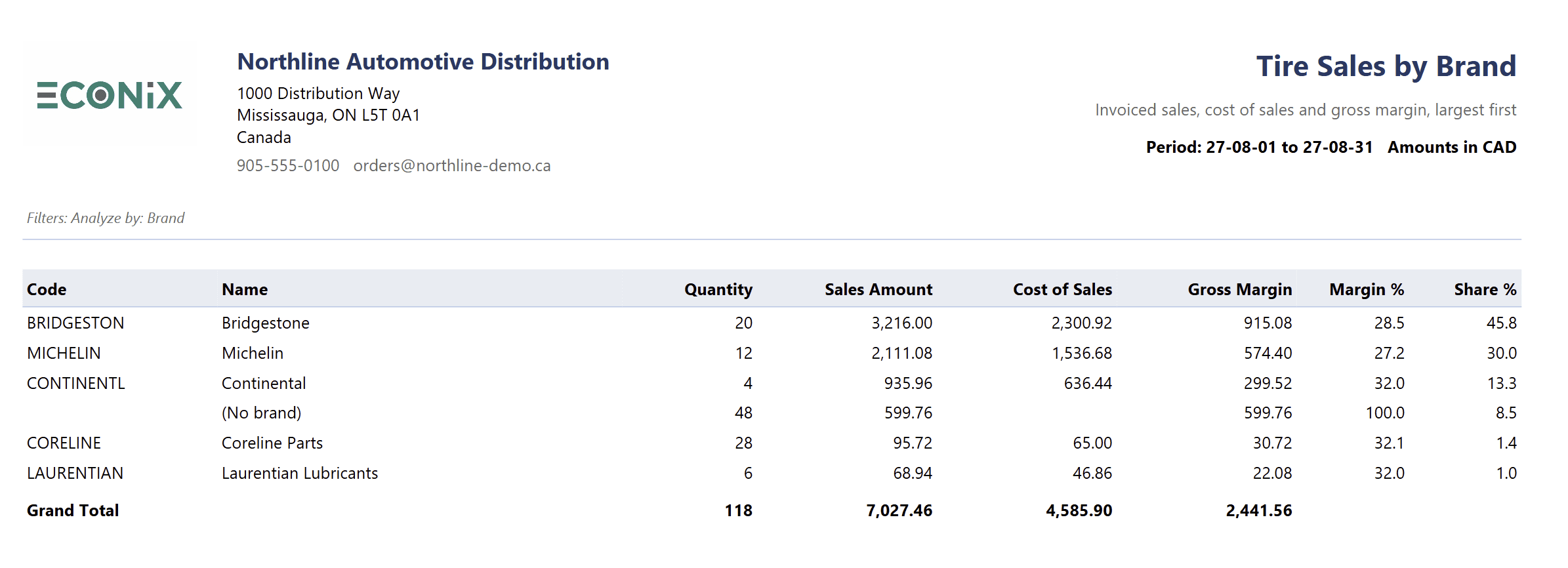Click Grand Total gross margin 2,441.56
The width and height of the screenshot is (1568, 568).
click(x=1259, y=510)
